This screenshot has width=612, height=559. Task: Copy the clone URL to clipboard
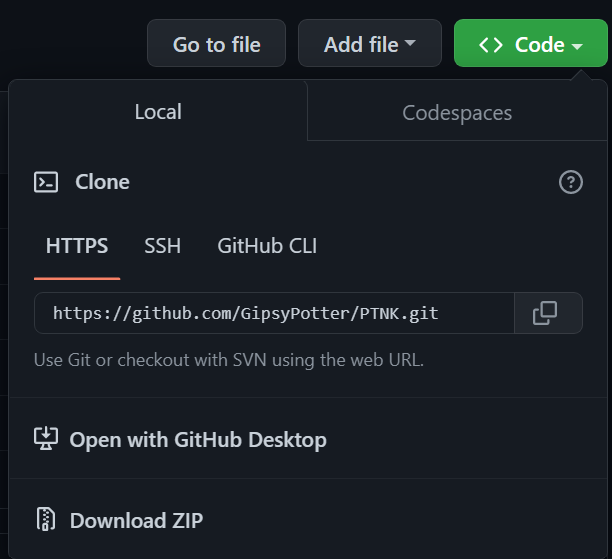pos(548,313)
